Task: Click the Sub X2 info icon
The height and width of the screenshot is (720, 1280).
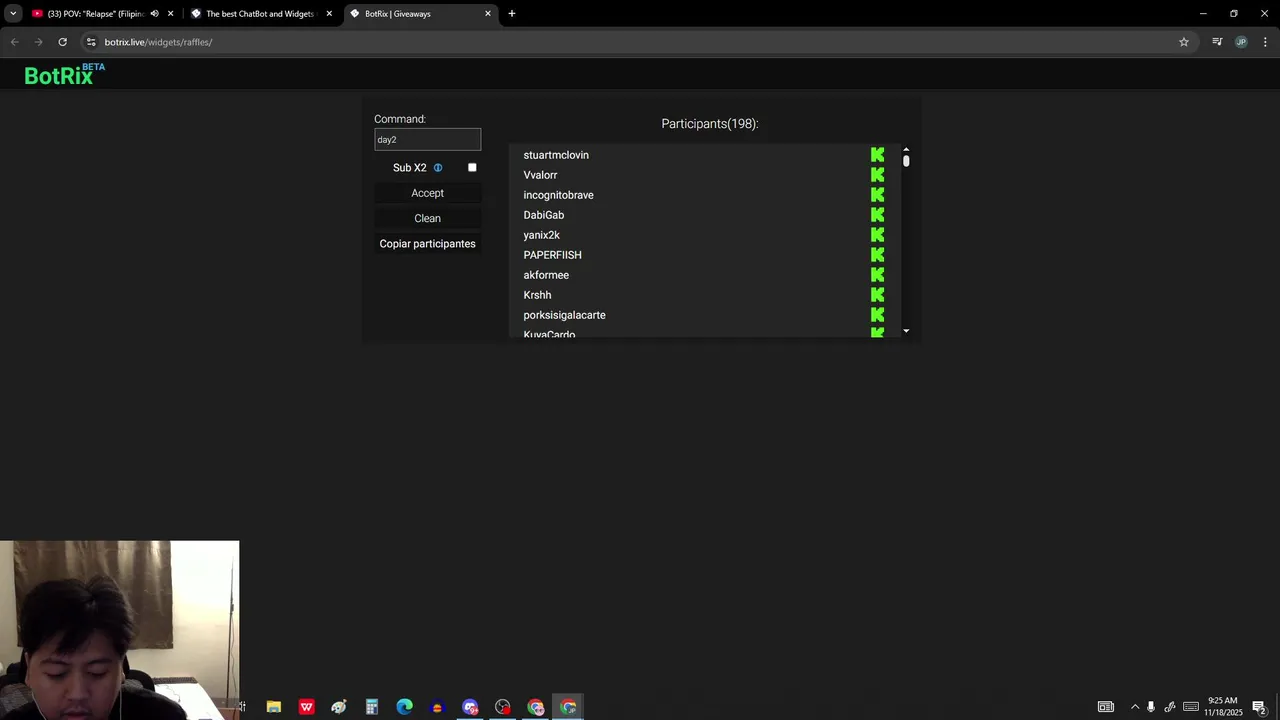Action: 438,168
